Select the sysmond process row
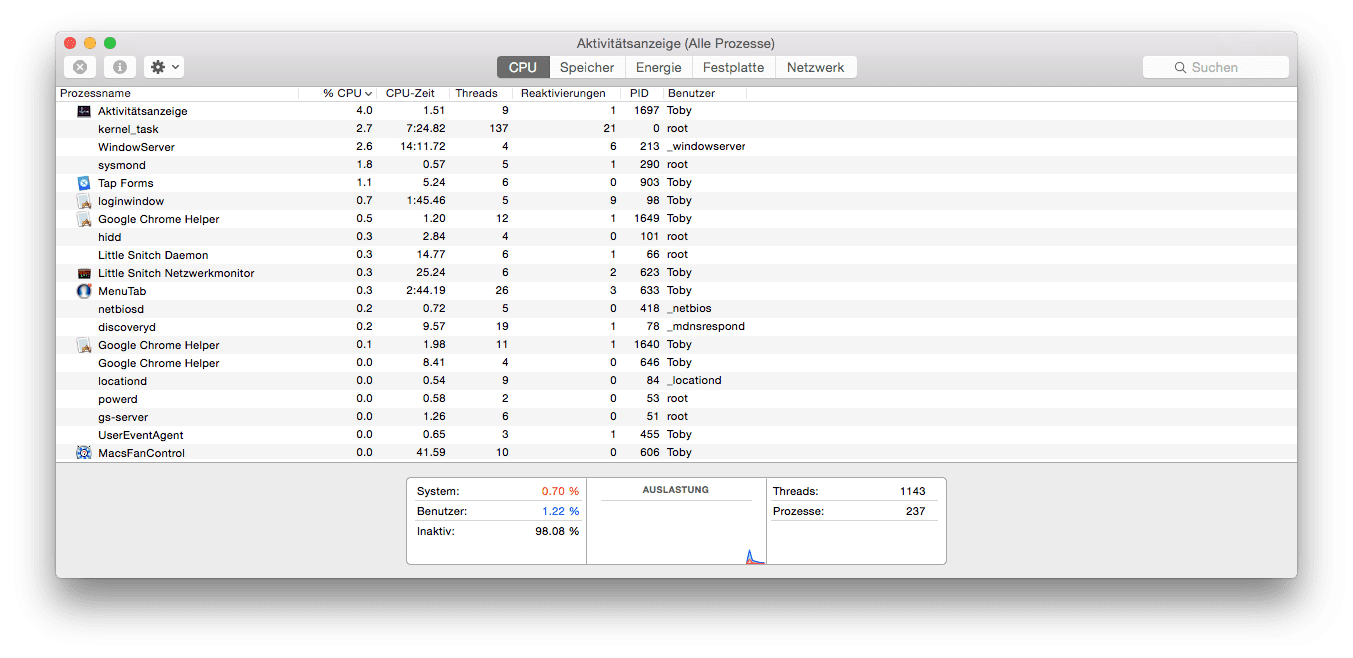Screen dimensions: 1353x658 676,165
